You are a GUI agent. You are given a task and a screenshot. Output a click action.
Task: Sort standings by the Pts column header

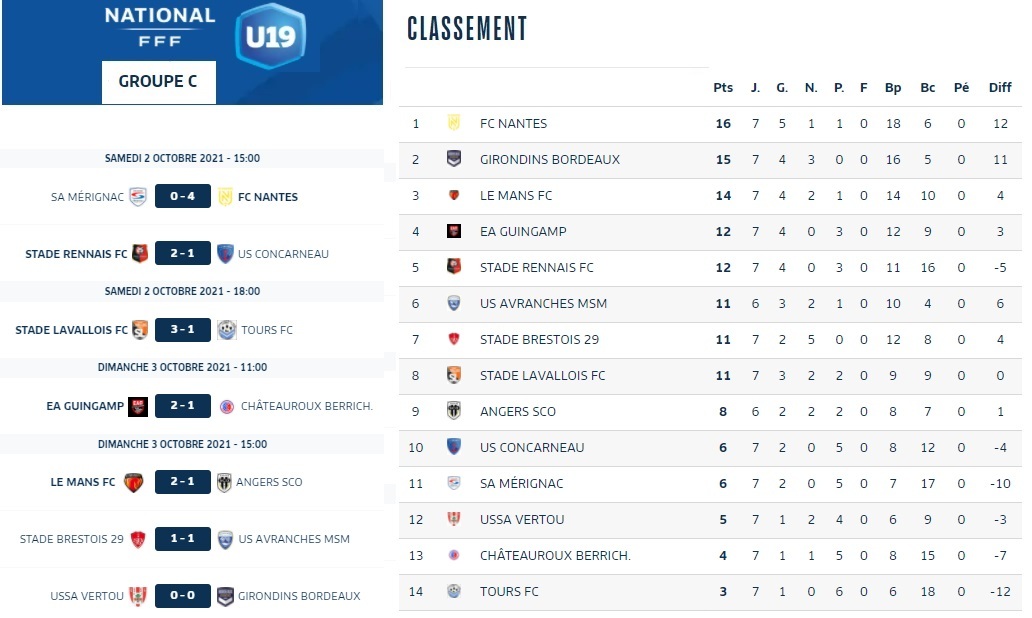pos(723,88)
